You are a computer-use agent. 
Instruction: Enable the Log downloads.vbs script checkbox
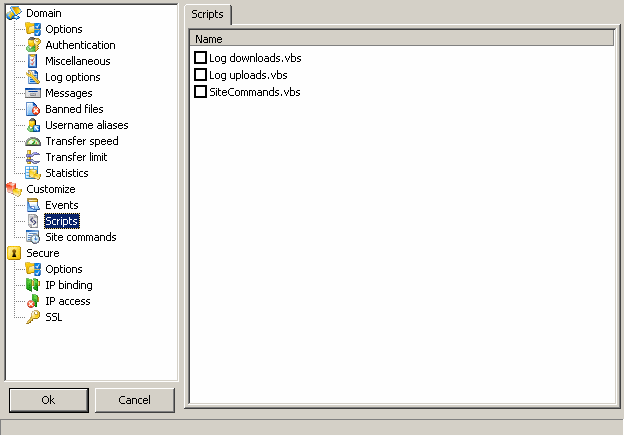(x=200, y=58)
